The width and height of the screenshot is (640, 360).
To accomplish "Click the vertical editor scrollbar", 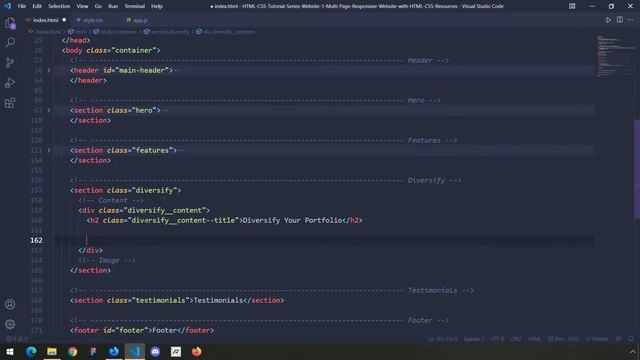I will 637,169.
